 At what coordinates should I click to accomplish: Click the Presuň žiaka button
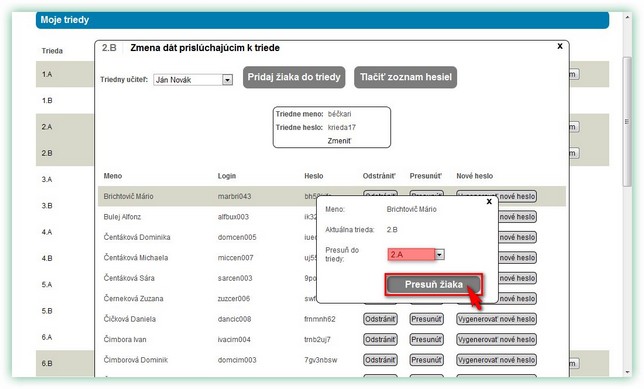[x=434, y=284]
